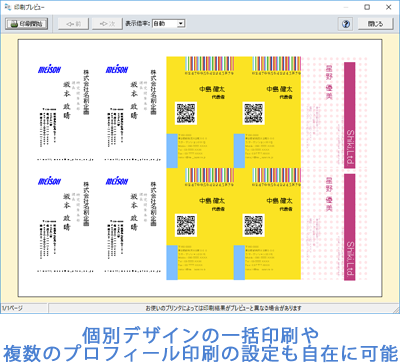The width and height of the screenshot is (400, 363).
Task: Expand the 表示倍率 zoom dropdown arrow
Action: [181, 24]
